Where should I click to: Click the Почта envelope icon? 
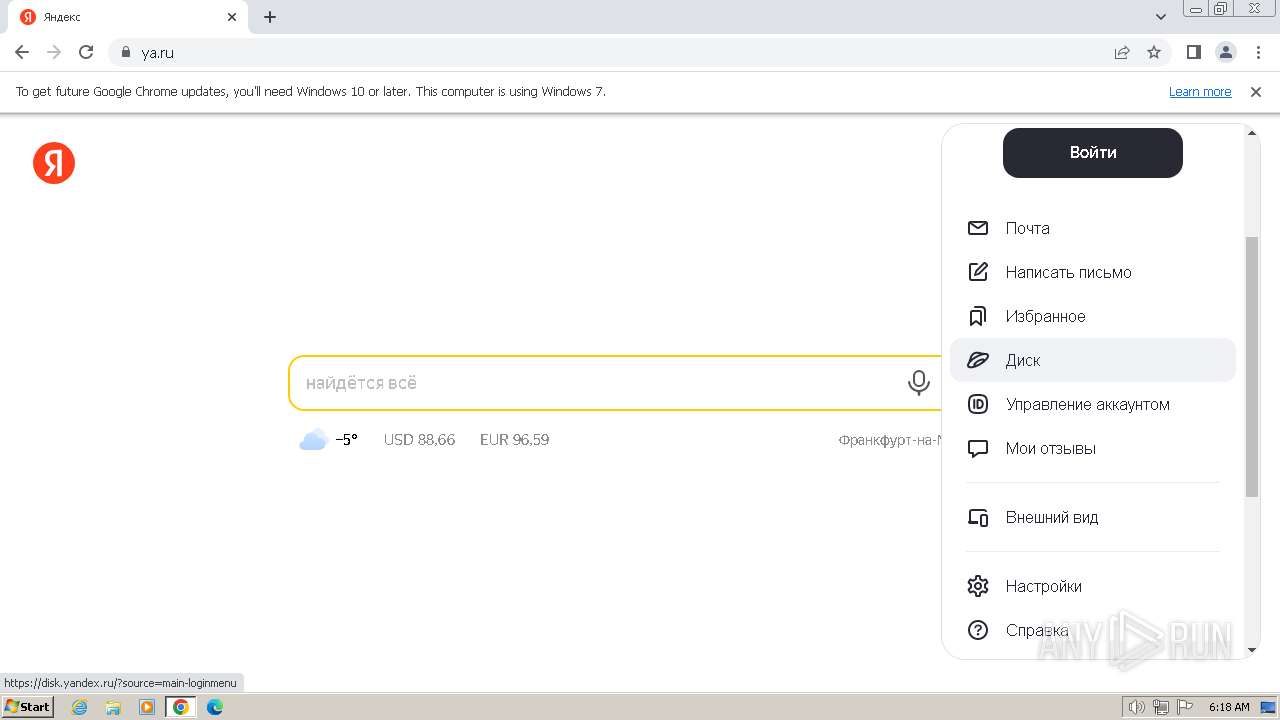978,228
